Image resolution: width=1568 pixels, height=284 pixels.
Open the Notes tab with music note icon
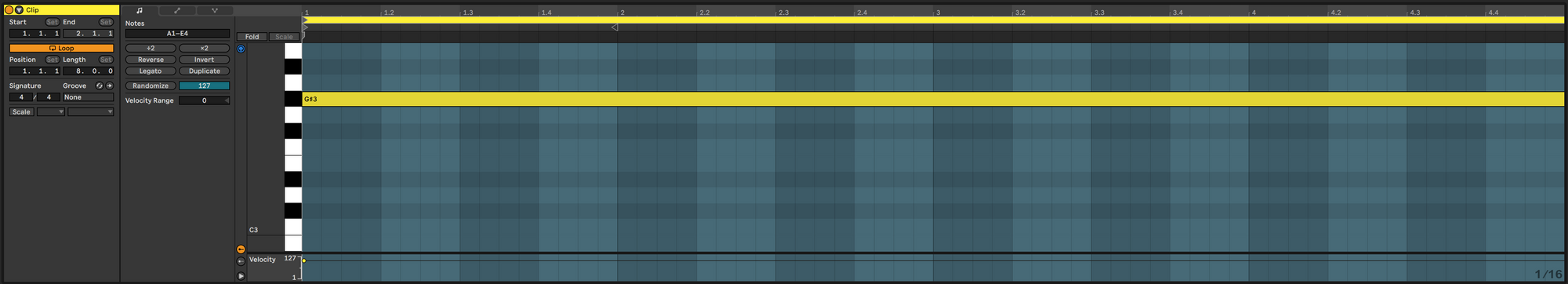click(140, 11)
